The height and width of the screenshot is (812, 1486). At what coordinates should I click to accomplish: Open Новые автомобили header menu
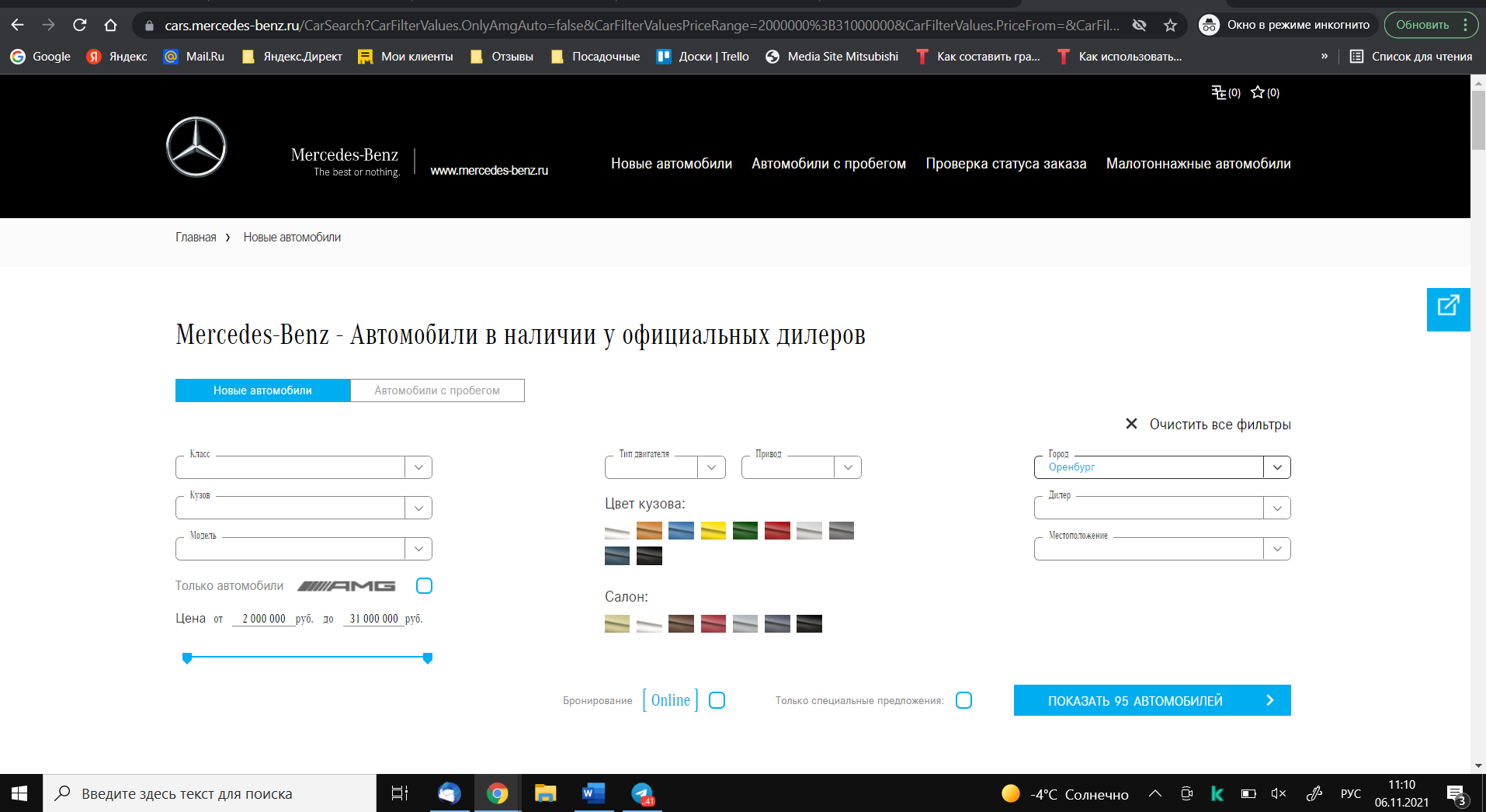tap(672, 164)
